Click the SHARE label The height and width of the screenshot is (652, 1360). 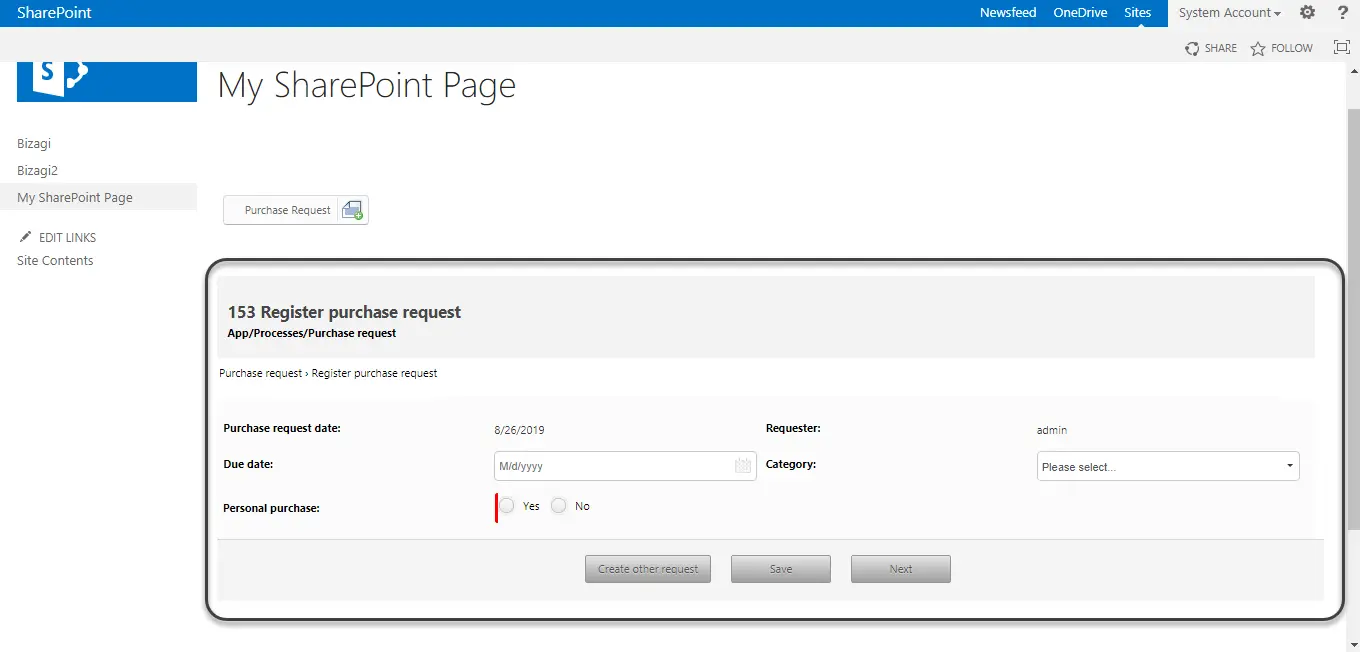point(1221,48)
